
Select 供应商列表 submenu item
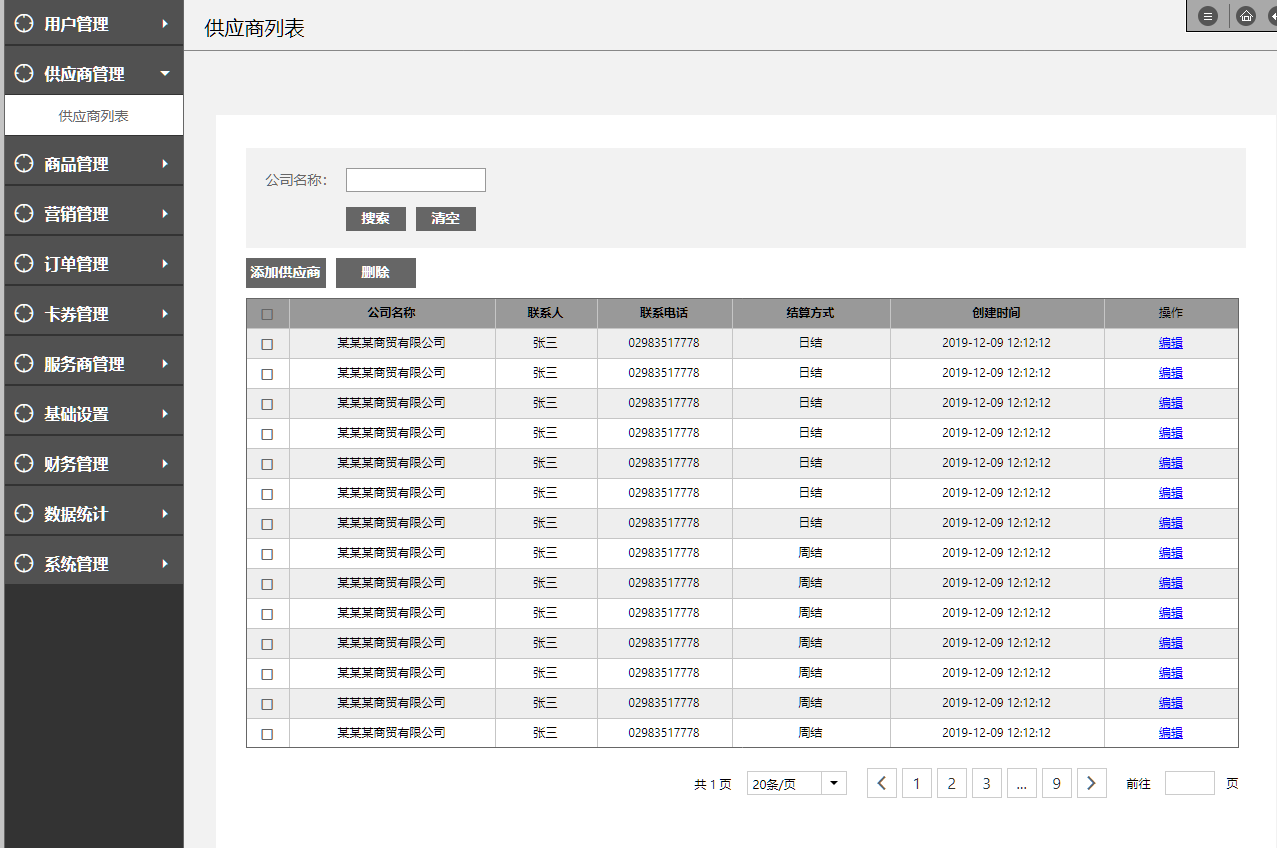(94, 116)
